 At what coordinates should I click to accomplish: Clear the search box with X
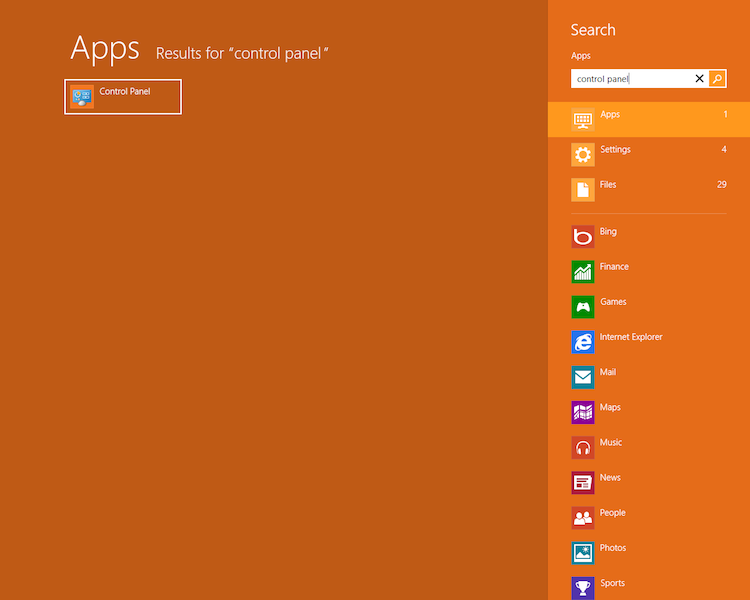(700, 79)
